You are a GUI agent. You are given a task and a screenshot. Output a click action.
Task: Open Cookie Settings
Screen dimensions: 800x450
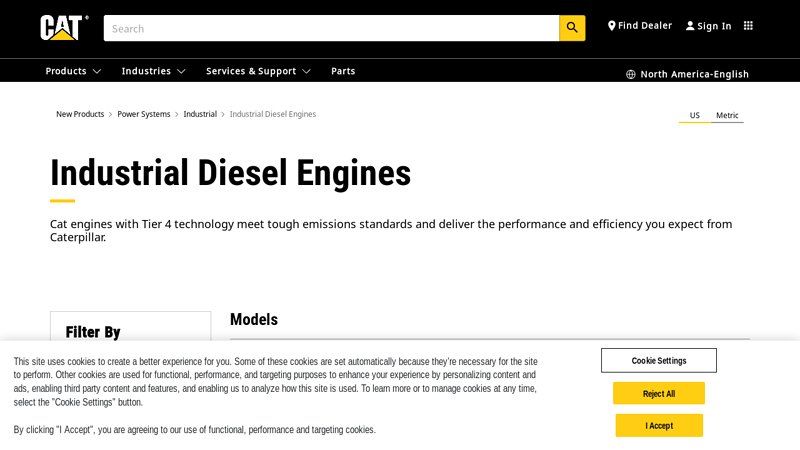click(x=659, y=361)
